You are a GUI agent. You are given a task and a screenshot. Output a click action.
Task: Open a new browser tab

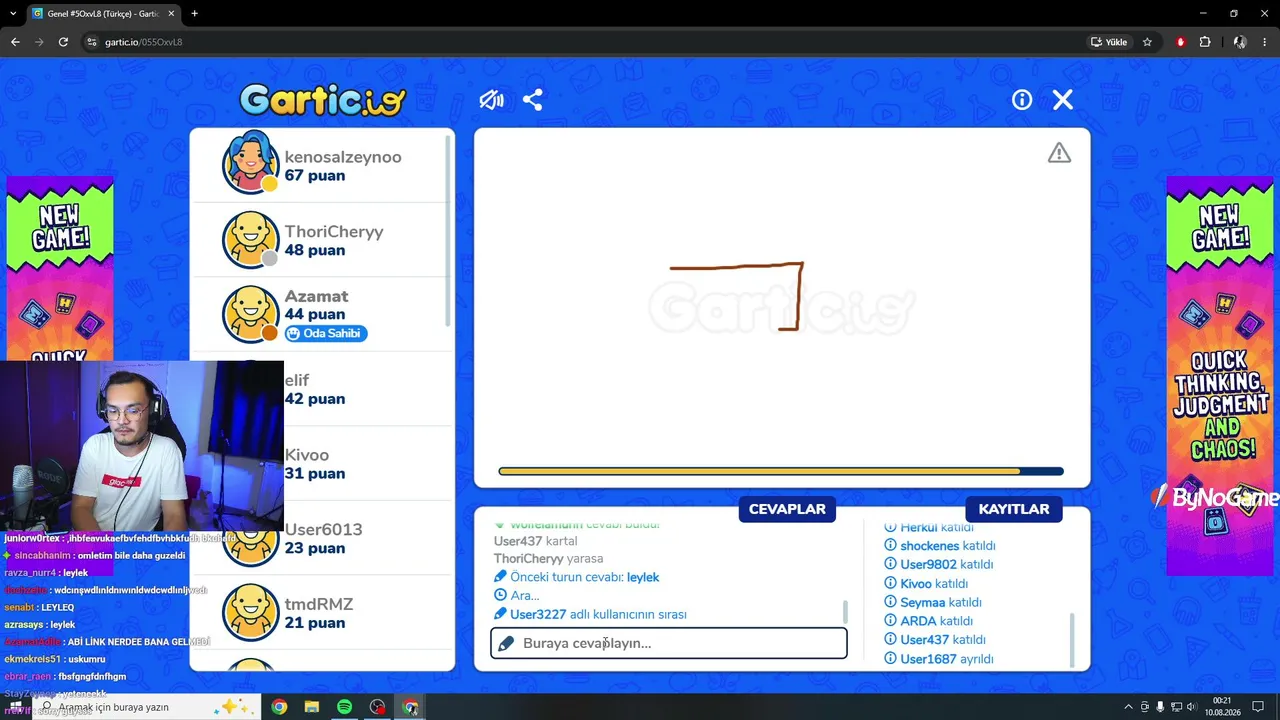pyautogui.click(x=194, y=14)
